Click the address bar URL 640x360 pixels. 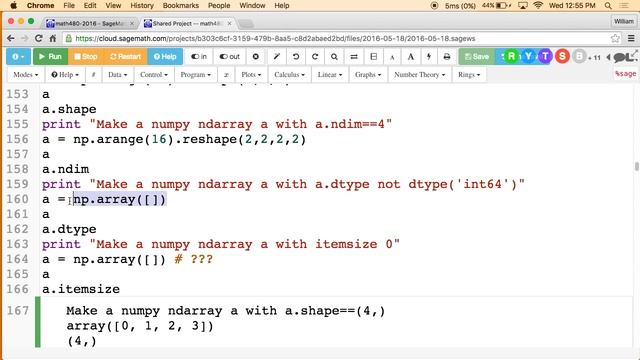[x=275, y=38]
